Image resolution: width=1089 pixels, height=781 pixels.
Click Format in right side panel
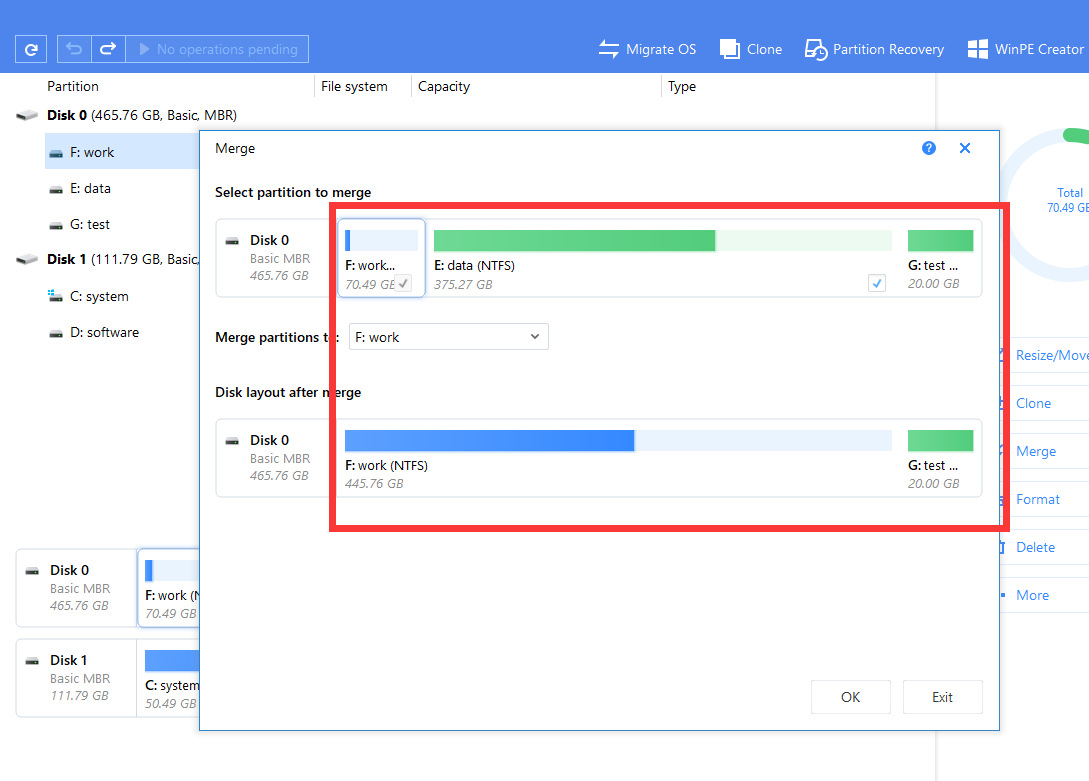point(1038,499)
